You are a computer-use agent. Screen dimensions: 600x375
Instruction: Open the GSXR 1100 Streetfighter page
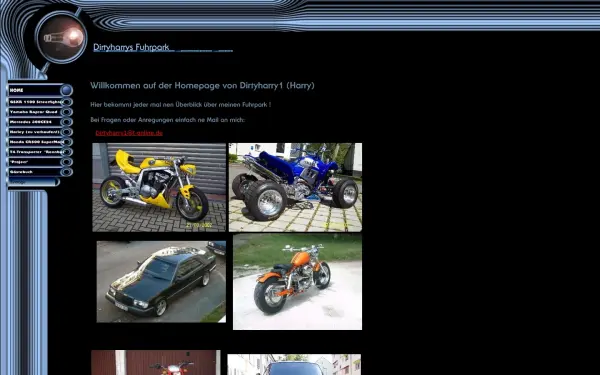click(37, 102)
